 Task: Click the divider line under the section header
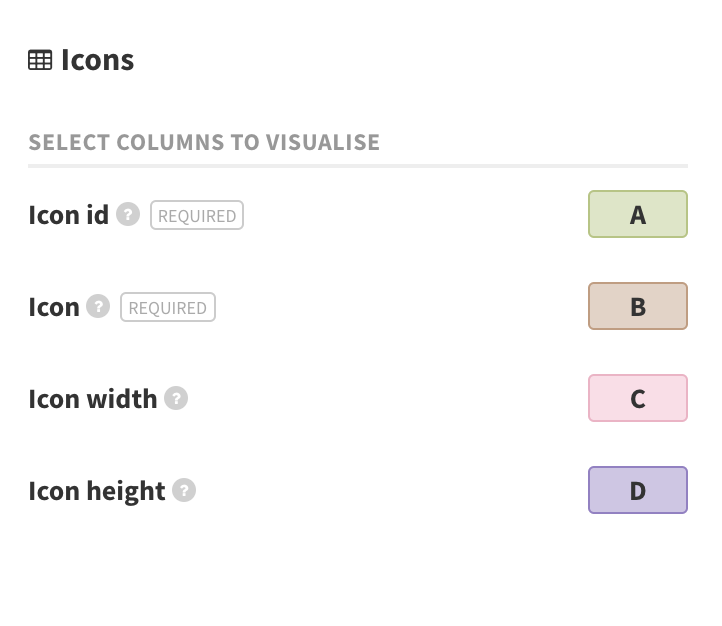[358, 166]
